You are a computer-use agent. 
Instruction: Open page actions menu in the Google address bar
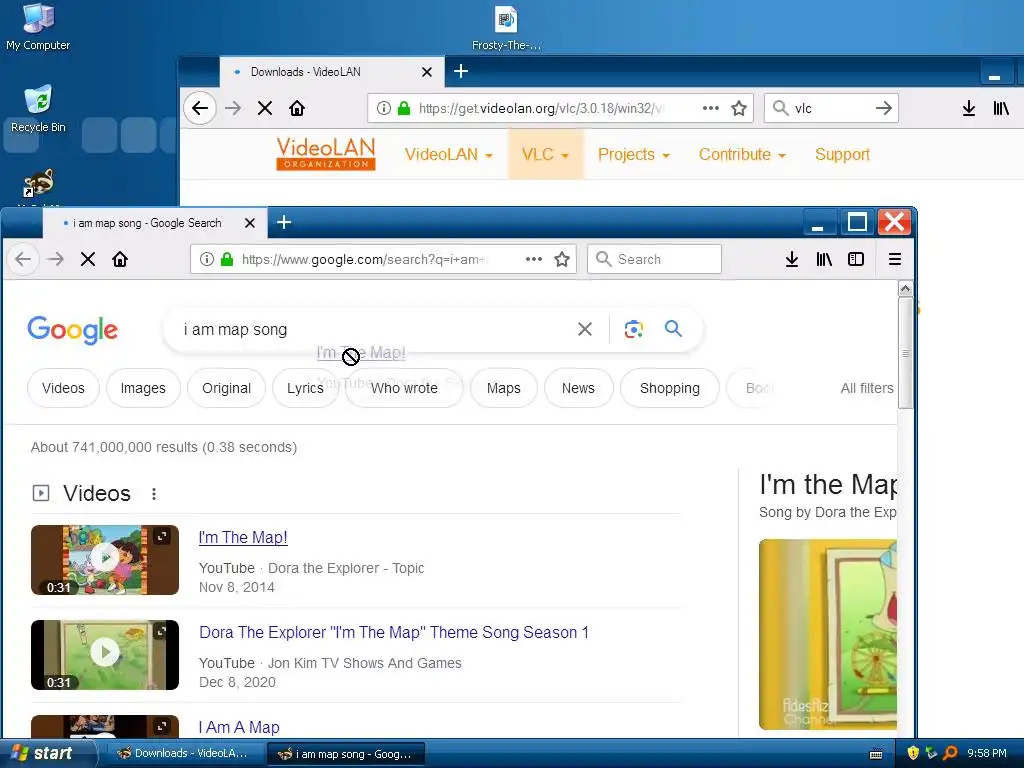[x=534, y=259]
